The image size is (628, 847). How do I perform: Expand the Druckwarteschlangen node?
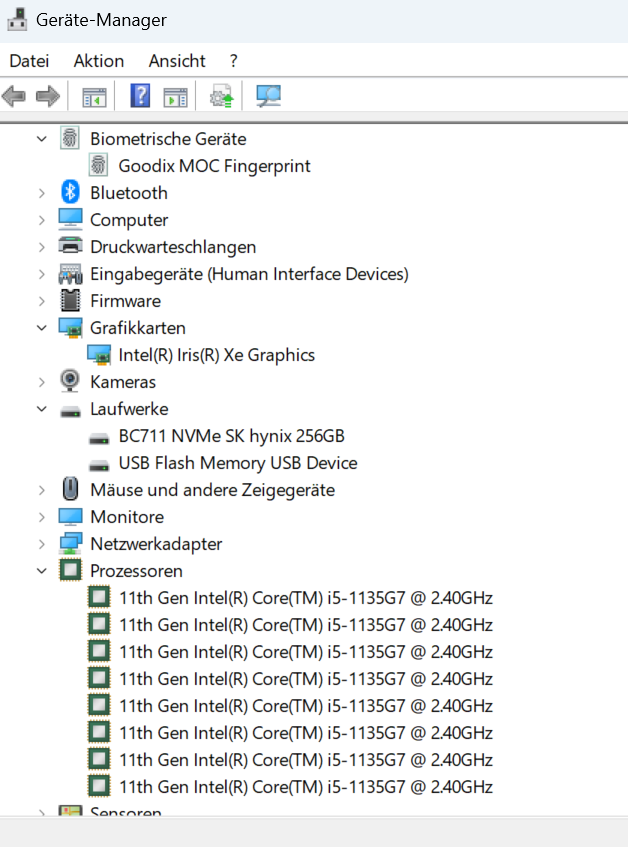click(x=42, y=247)
